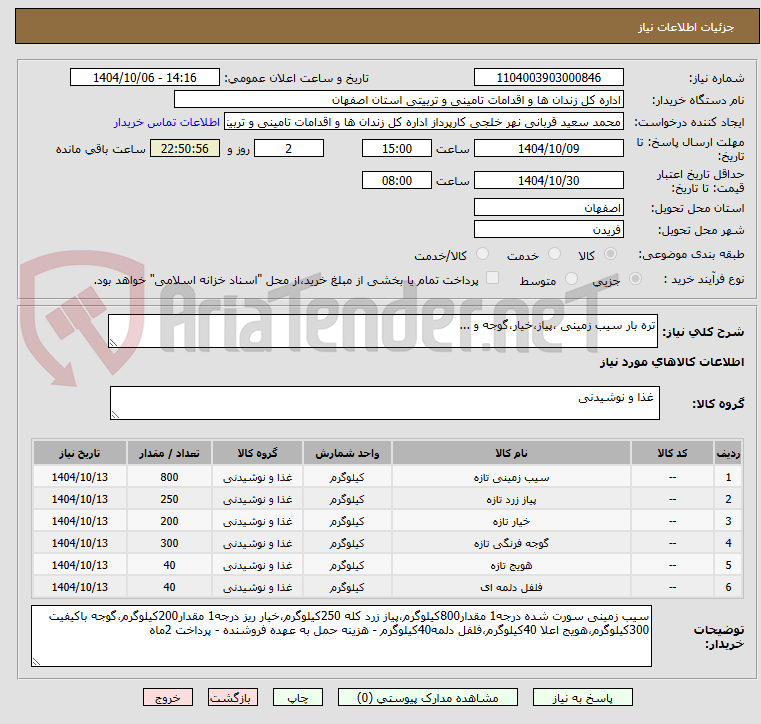The width and height of the screenshot is (761, 724).
Task: Click the validity time field 08:00
Action: [x=397, y=181]
